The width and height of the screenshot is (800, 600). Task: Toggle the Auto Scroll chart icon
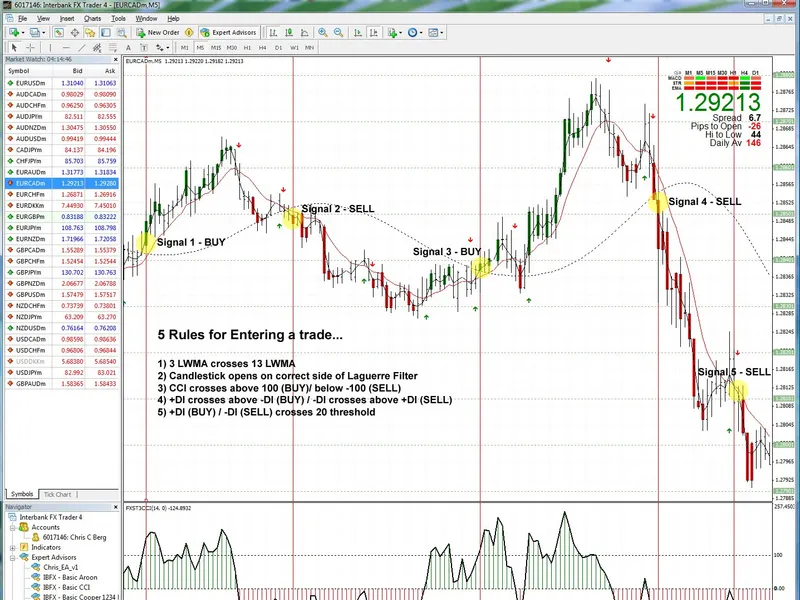point(358,33)
